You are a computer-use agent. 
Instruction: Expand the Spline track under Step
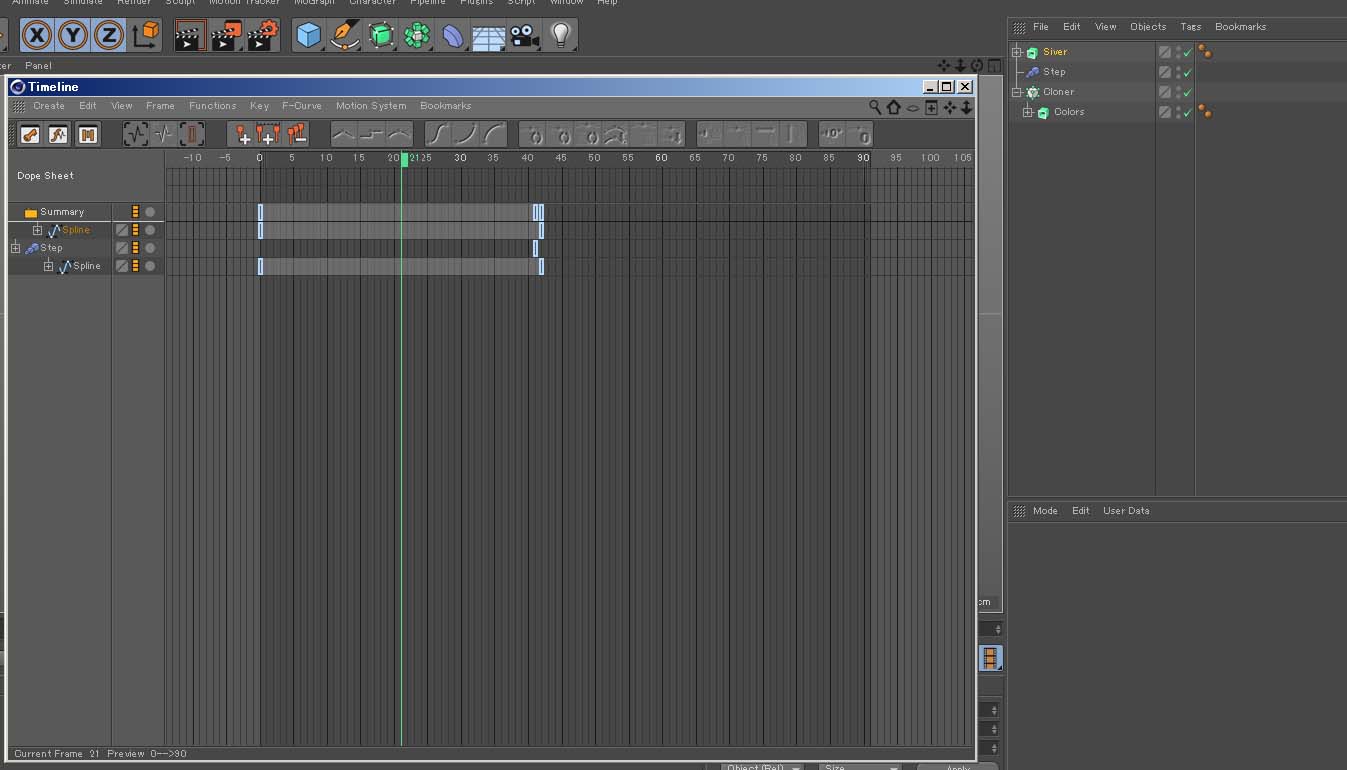[x=48, y=266]
